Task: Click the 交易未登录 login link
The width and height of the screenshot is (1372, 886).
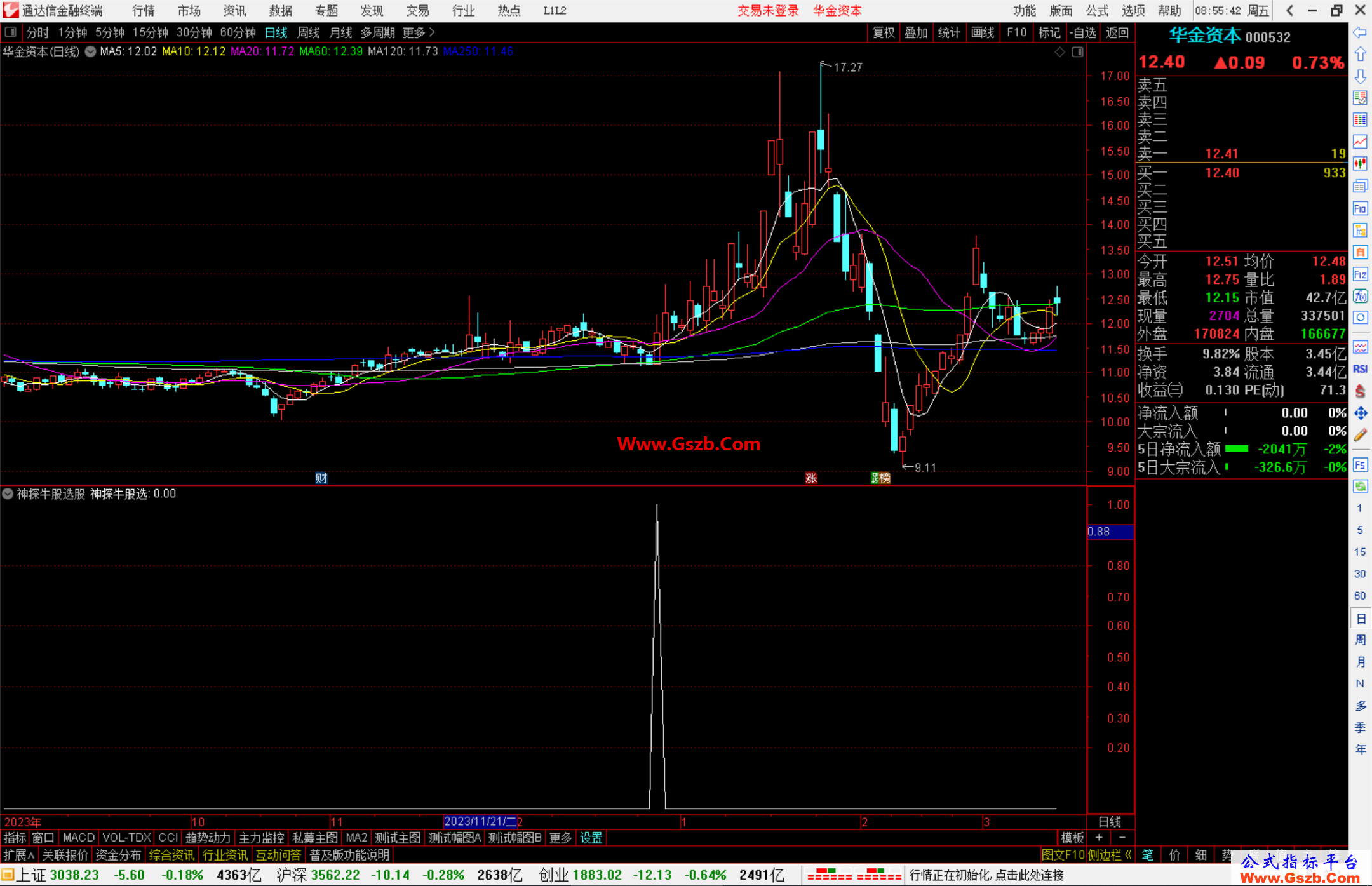Action: [x=768, y=11]
